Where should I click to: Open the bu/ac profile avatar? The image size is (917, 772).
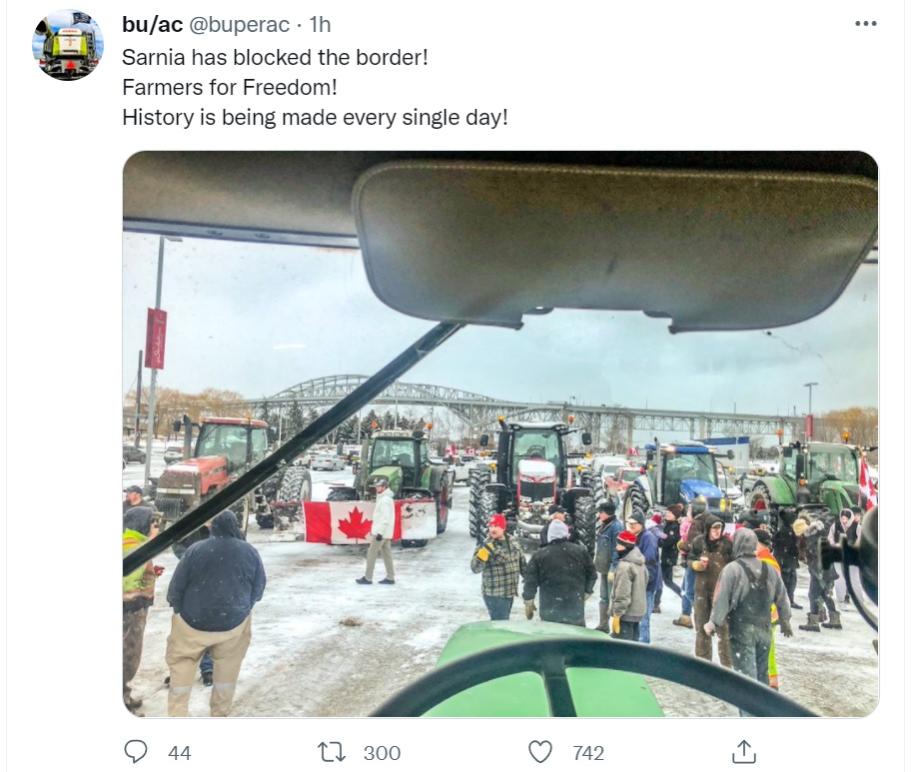pos(68,45)
